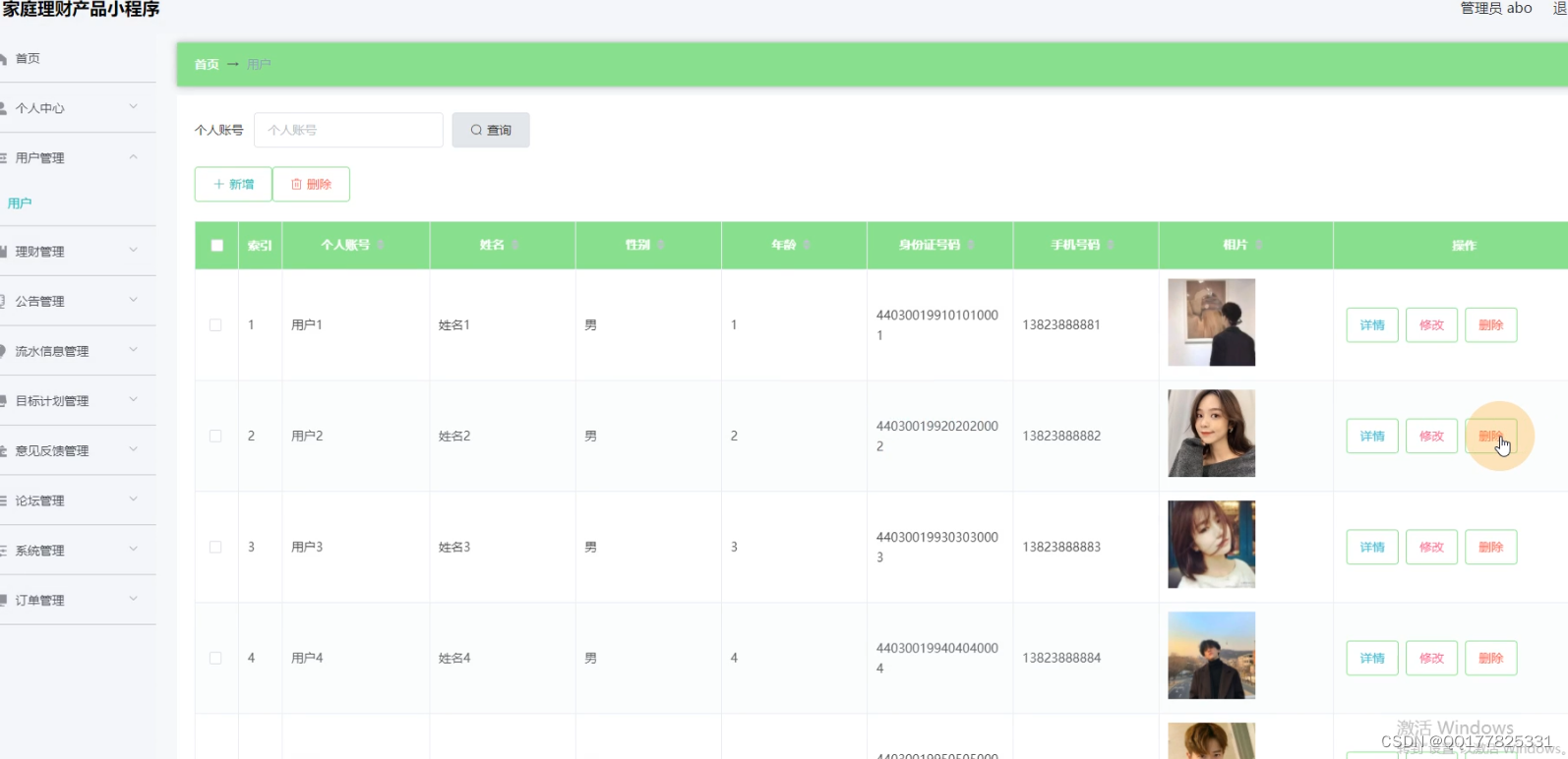Expand the 系统管理 sidebar menu
The image size is (1568, 759).
(x=77, y=551)
